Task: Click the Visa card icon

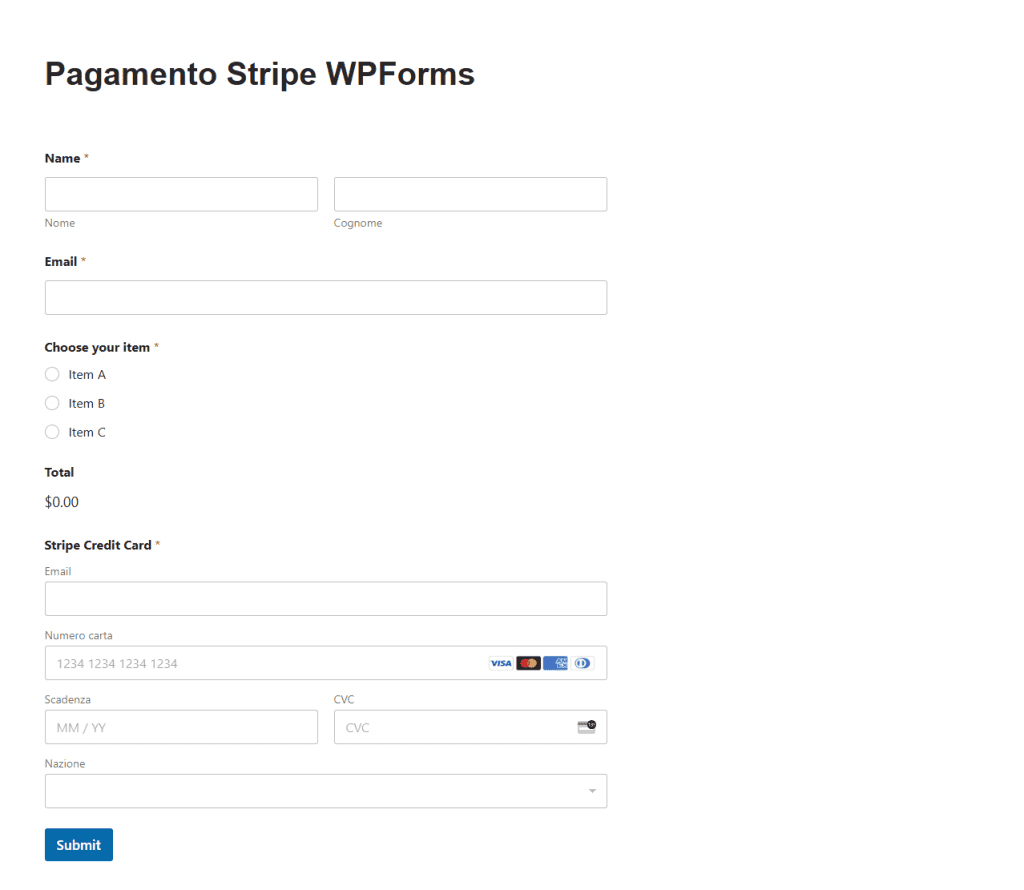Action: click(x=501, y=663)
